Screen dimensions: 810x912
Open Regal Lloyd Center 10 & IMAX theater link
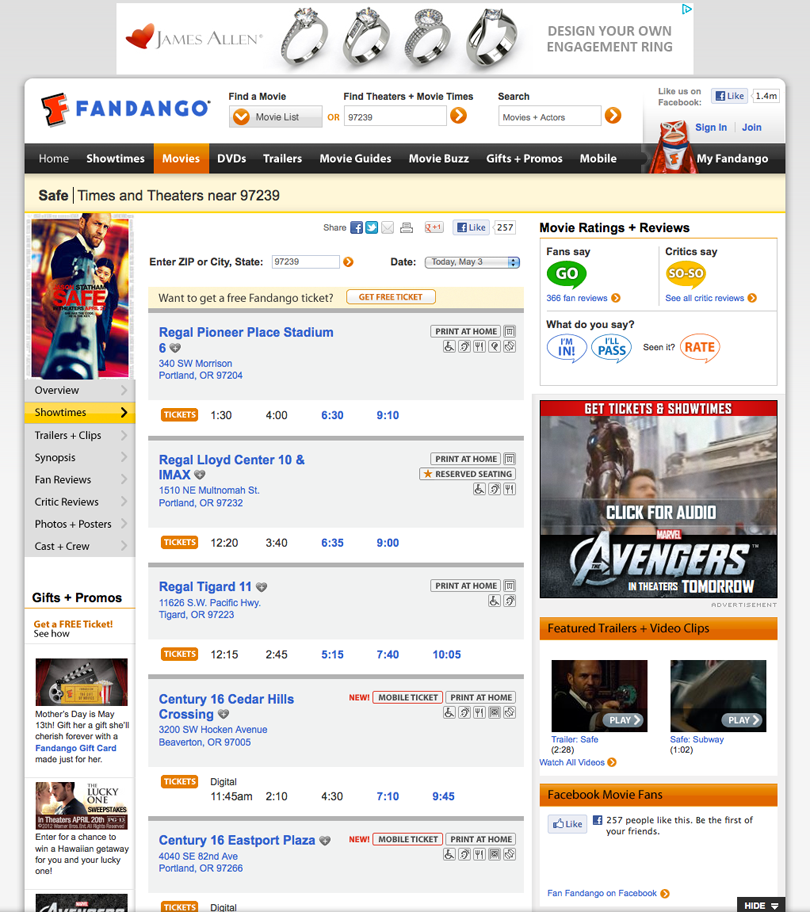[231, 467]
